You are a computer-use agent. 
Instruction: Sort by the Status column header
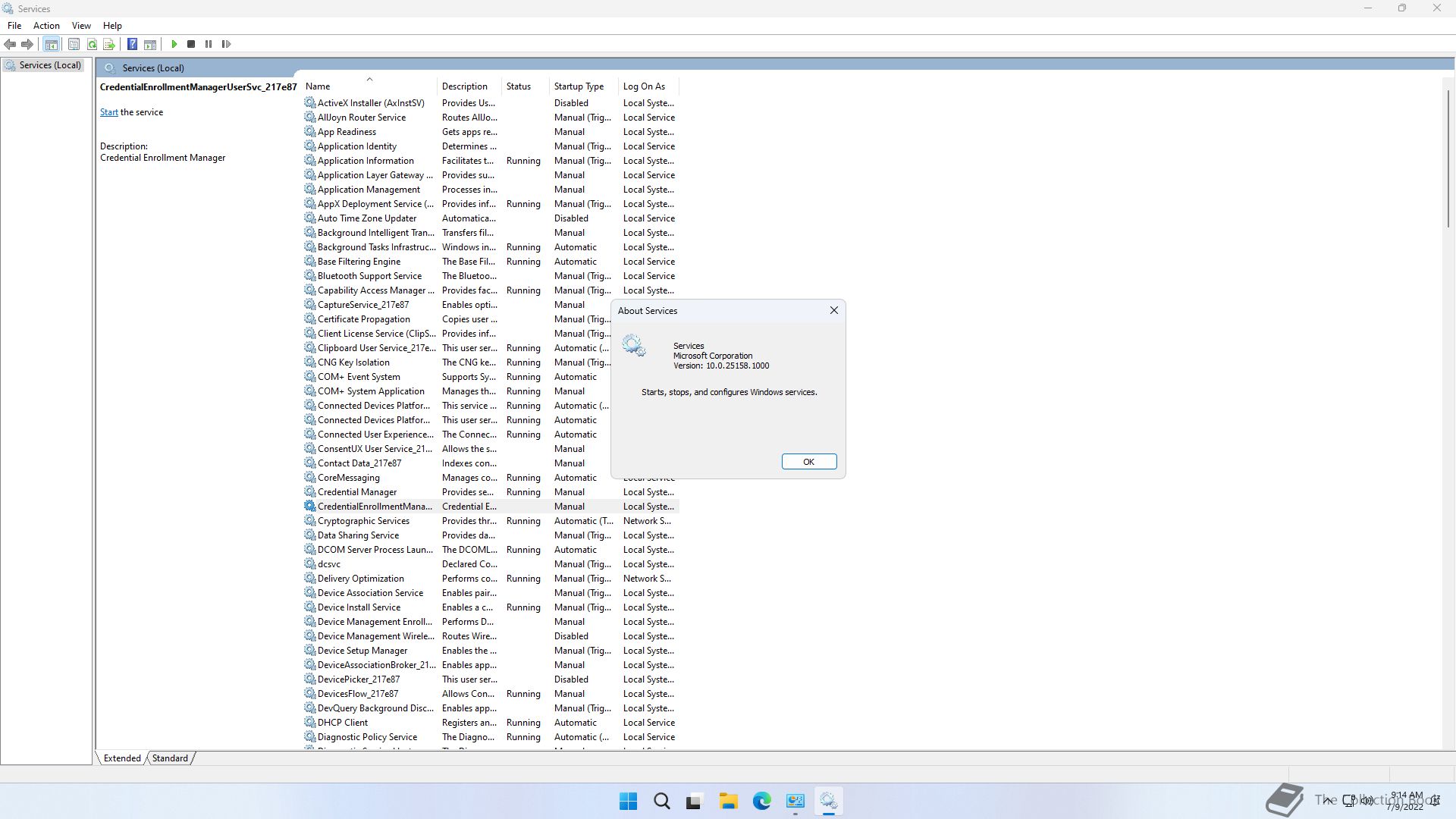[x=525, y=86]
